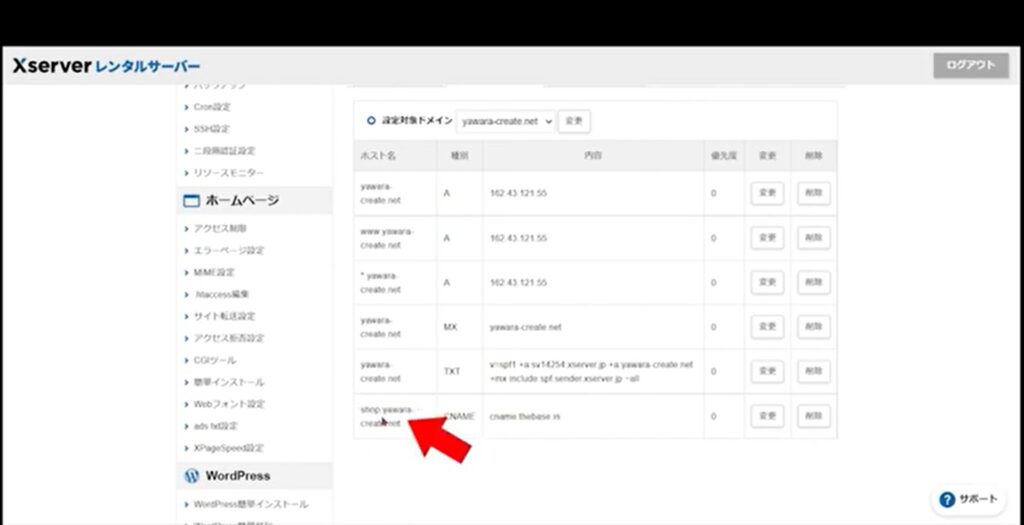Open エラーページ設定 in the sidebar
This screenshot has width=1024, height=525.
pos(229,251)
